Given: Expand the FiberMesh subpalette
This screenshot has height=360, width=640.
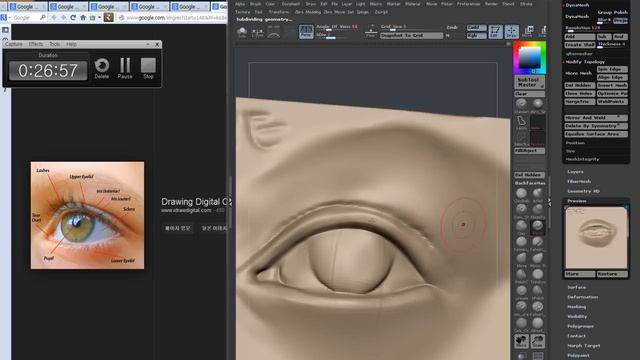Looking at the screenshot, I should (579, 181).
